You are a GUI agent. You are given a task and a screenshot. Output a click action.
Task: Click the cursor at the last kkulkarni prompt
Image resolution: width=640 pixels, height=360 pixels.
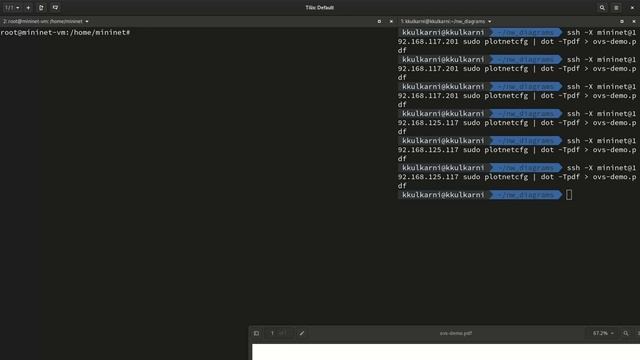(569, 195)
